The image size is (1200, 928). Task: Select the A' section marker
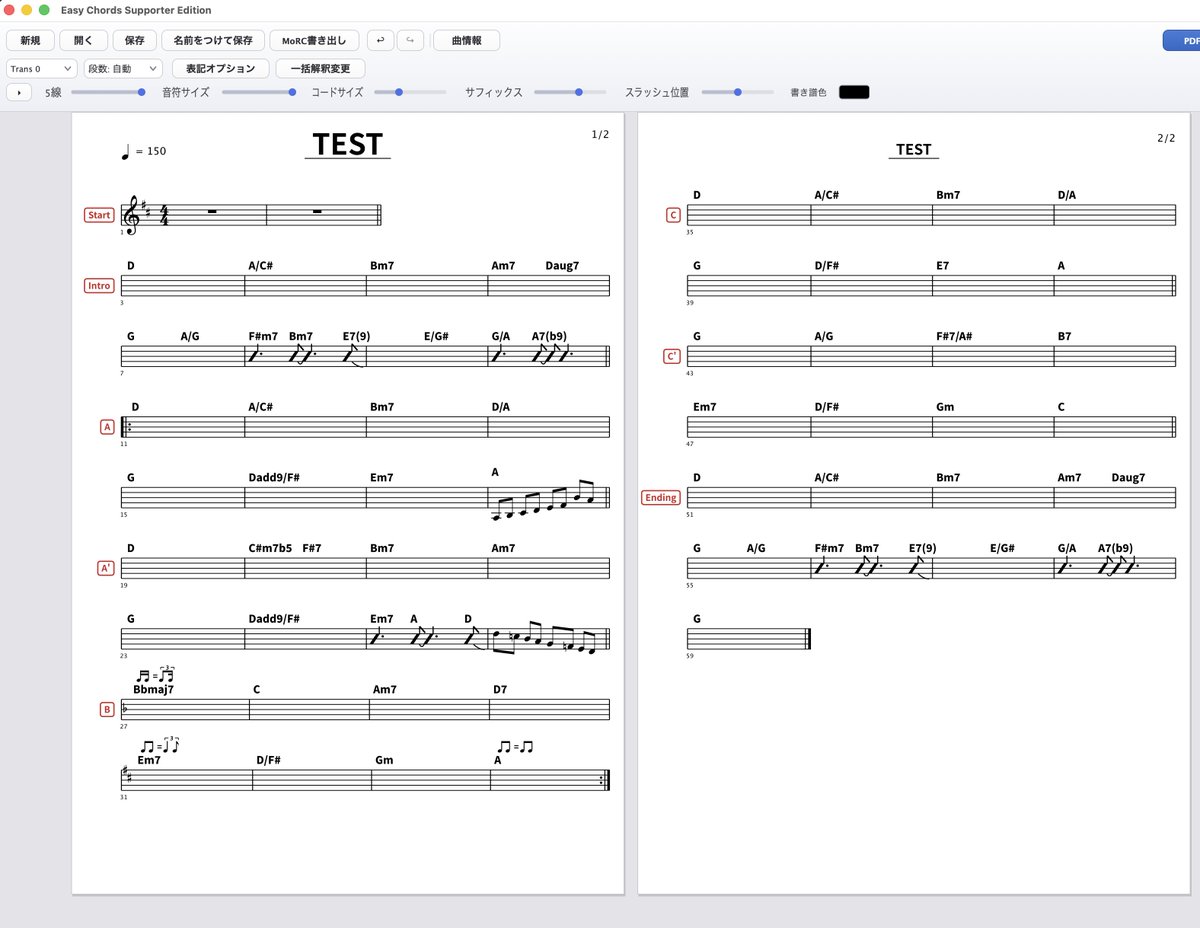tap(106, 568)
